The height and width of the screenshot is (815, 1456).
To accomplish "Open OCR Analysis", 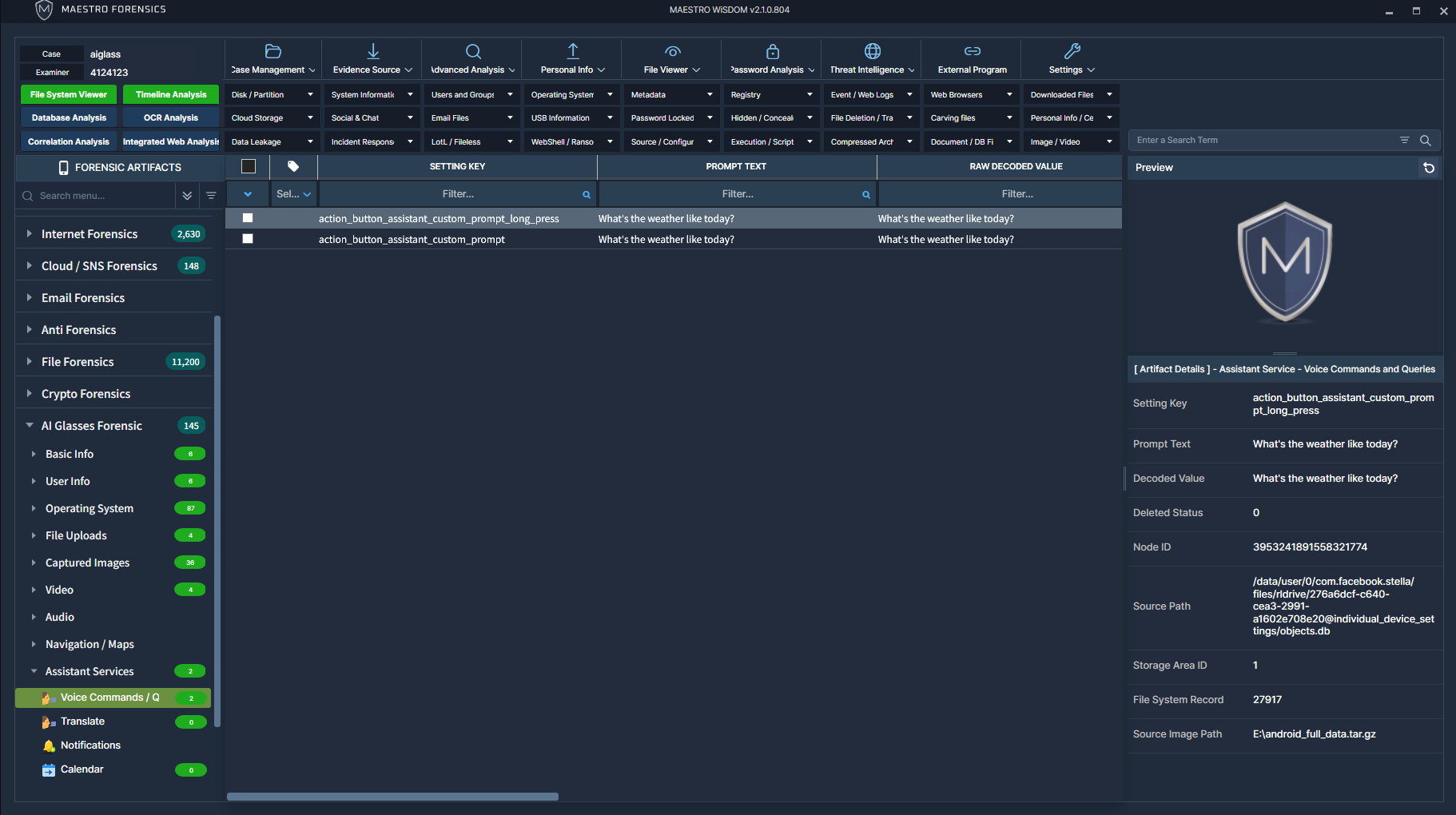I will [x=171, y=117].
